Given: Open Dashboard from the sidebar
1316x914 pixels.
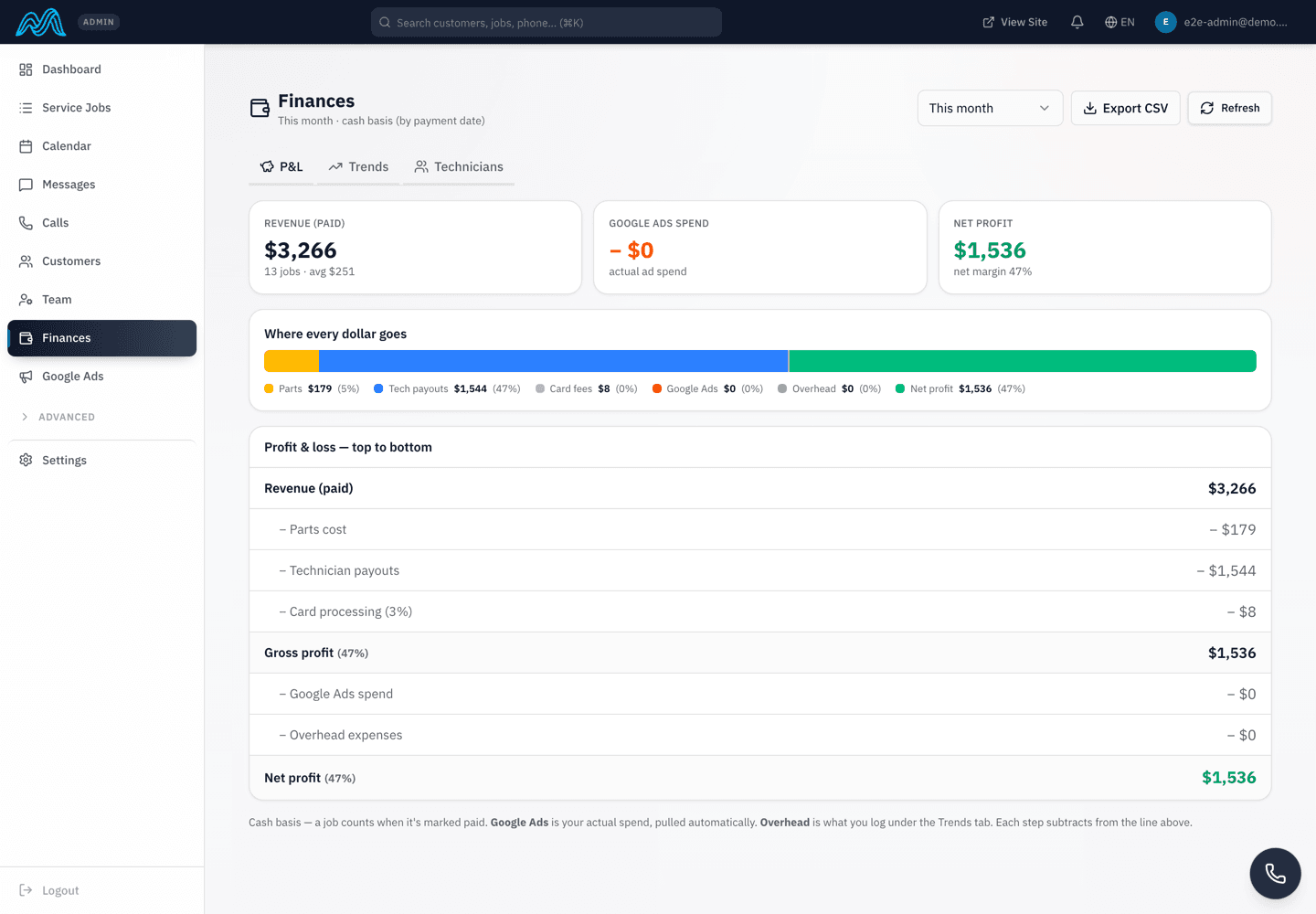Looking at the screenshot, I should [x=101, y=69].
